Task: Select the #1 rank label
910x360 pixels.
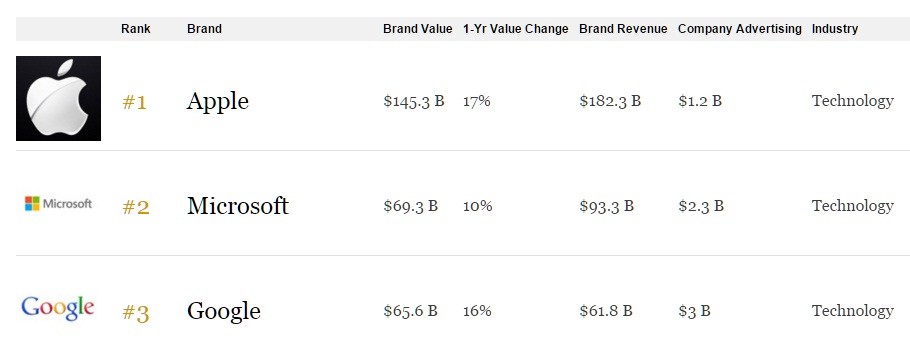Action: (x=135, y=103)
